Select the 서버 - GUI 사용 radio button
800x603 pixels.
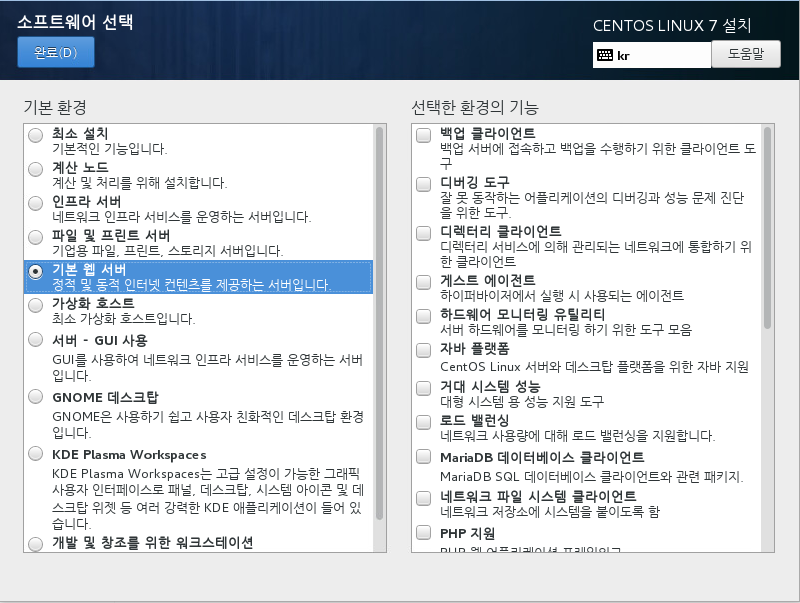point(35,339)
